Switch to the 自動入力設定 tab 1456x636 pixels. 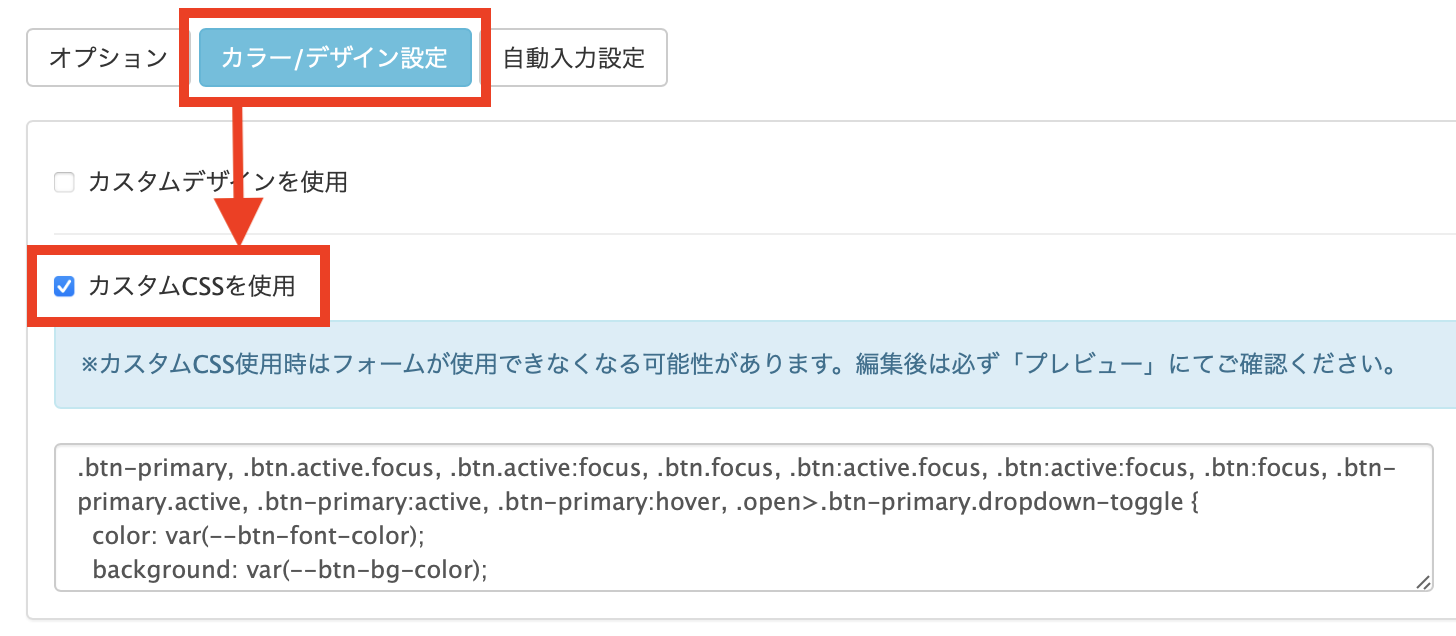click(x=574, y=58)
